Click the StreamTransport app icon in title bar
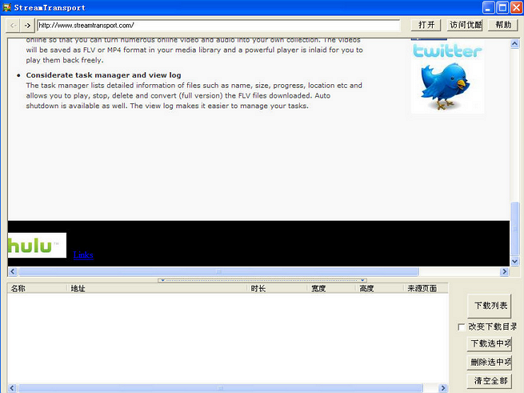This screenshot has width=524, height=393. [7, 7]
